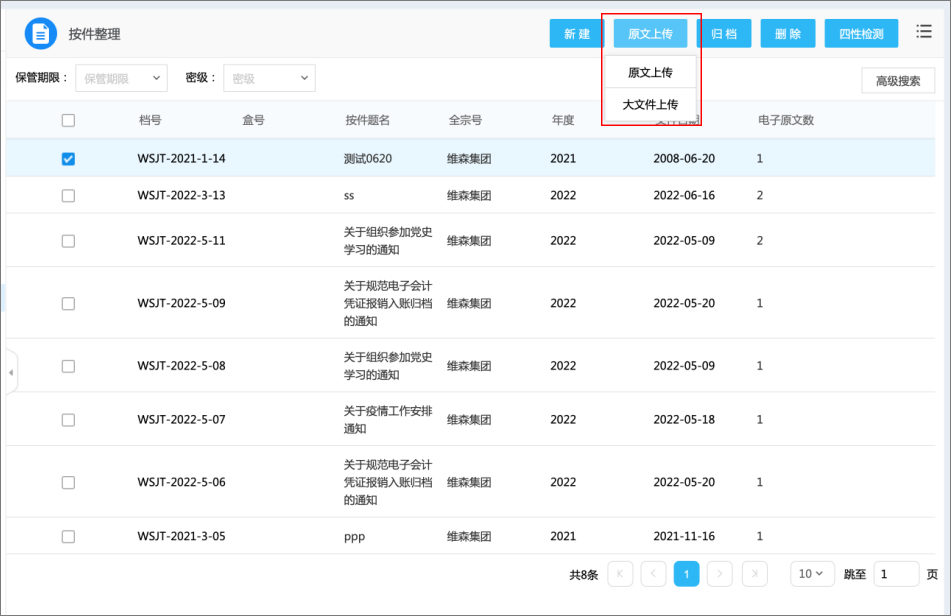Screen dimensions: 951x616
Task: Click the blue document icon beside 按件整理
Action: point(41,34)
